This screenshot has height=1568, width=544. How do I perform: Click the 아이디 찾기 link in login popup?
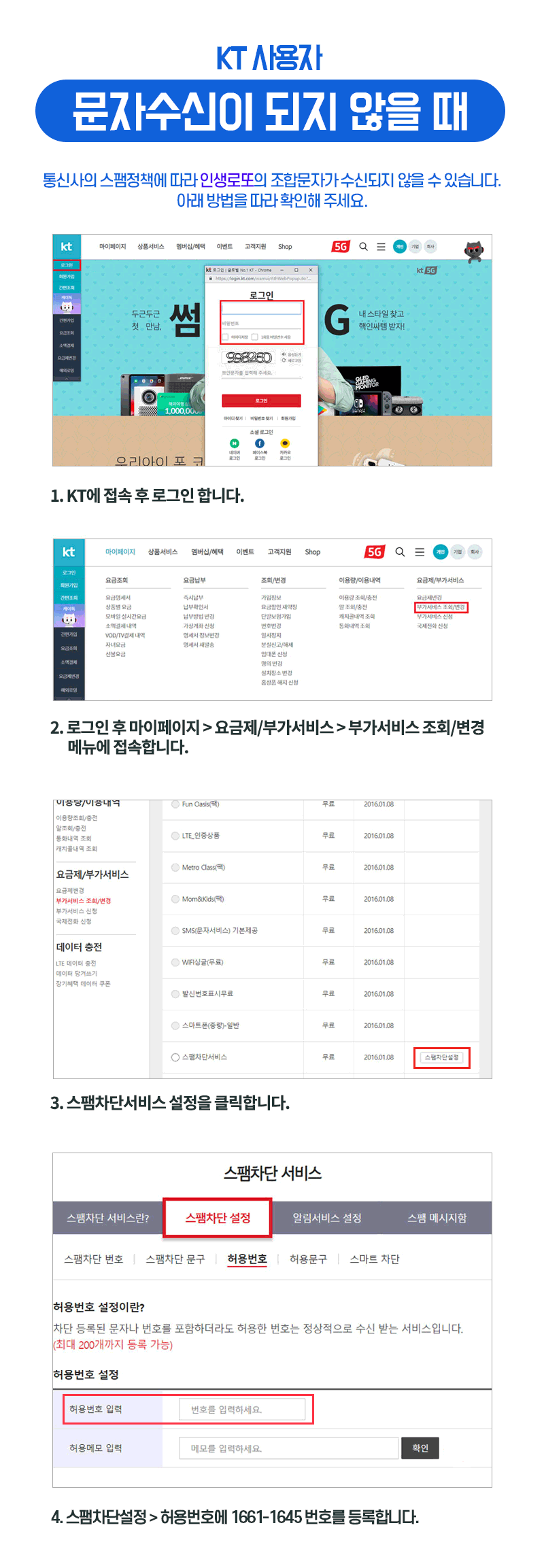233,419
